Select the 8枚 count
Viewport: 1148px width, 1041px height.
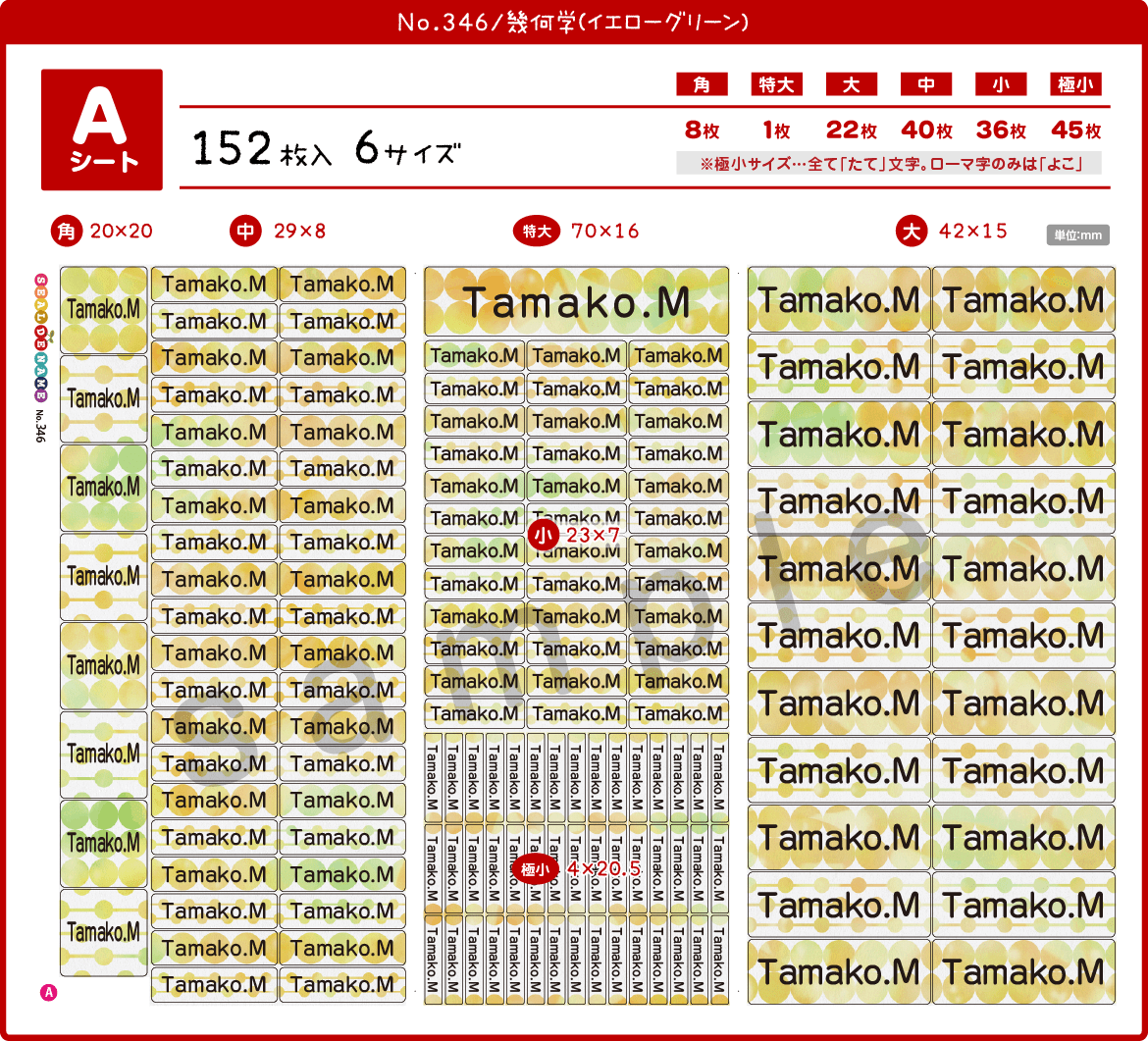pos(703,130)
